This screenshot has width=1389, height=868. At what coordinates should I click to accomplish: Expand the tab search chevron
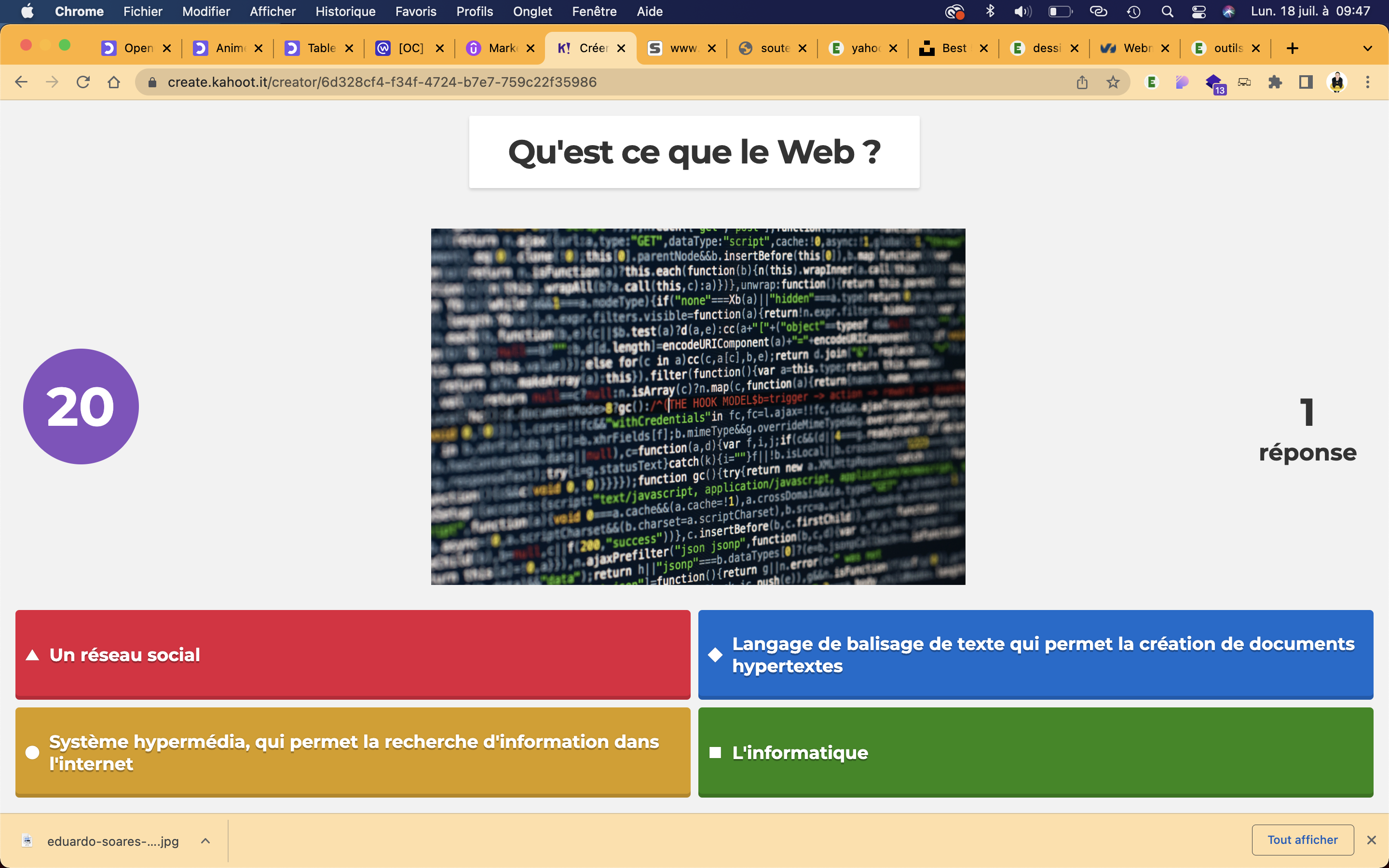click(x=1368, y=48)
